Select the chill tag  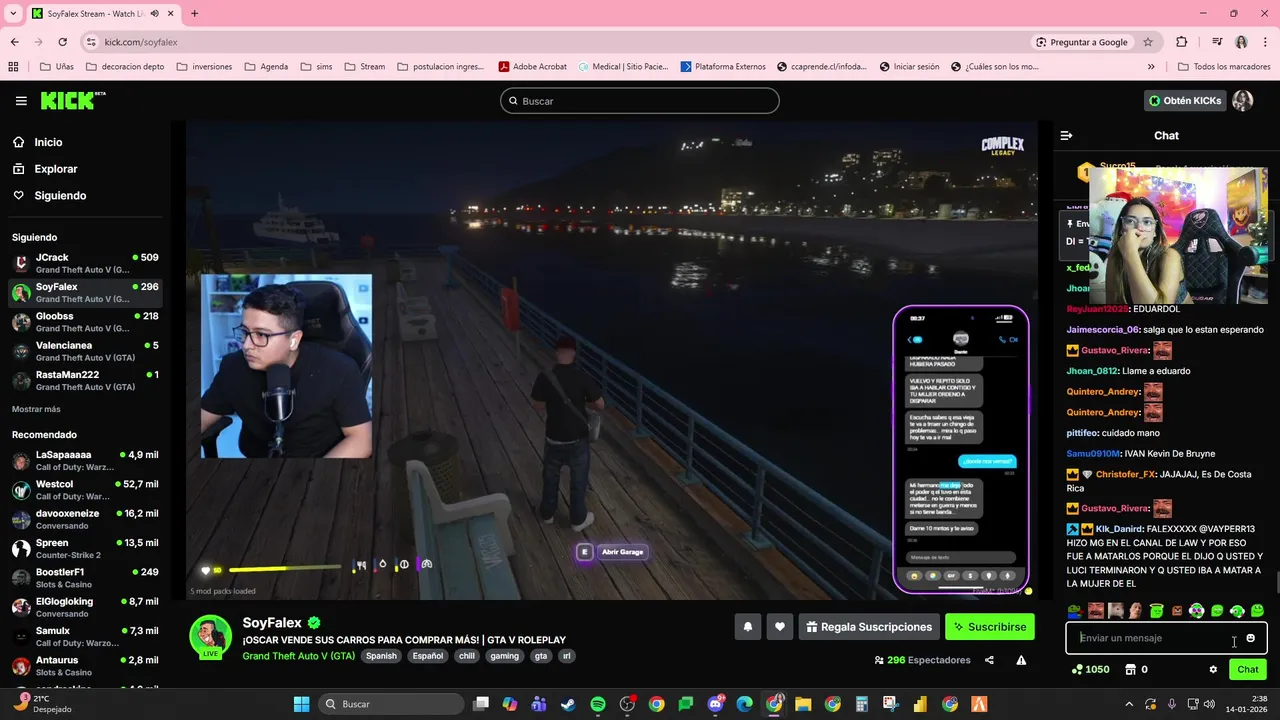467,656
